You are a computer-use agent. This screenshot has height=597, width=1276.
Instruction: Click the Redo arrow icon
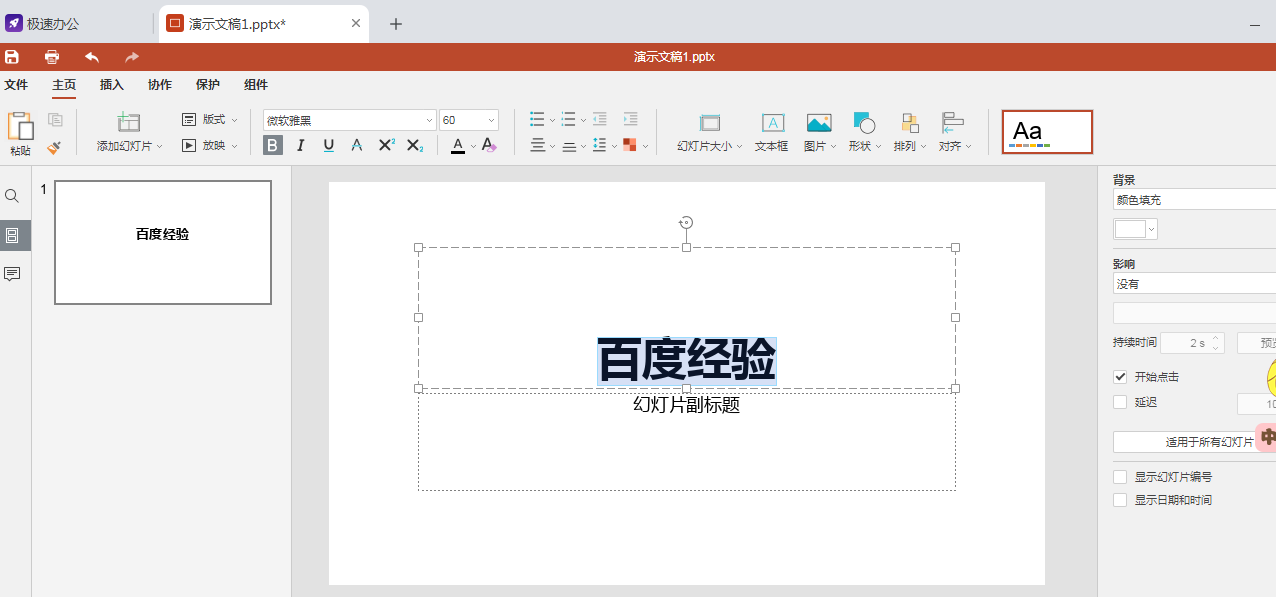[132, 57]
